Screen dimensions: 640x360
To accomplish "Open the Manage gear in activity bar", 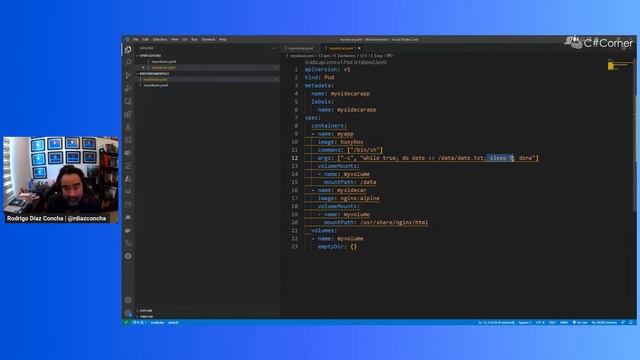I will coord(128,313).
